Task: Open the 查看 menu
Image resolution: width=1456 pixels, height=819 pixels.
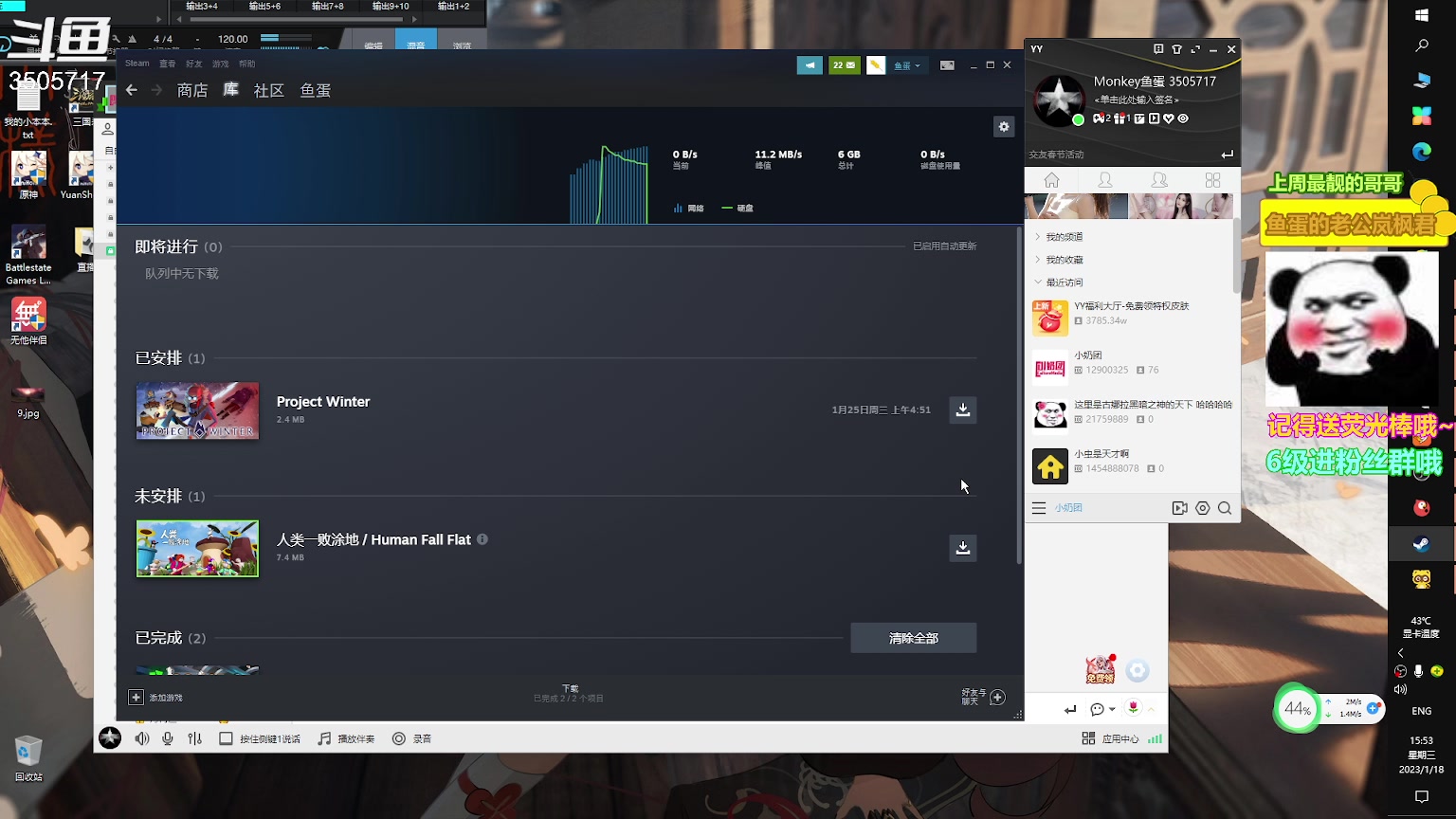Action: pos(168,64)
